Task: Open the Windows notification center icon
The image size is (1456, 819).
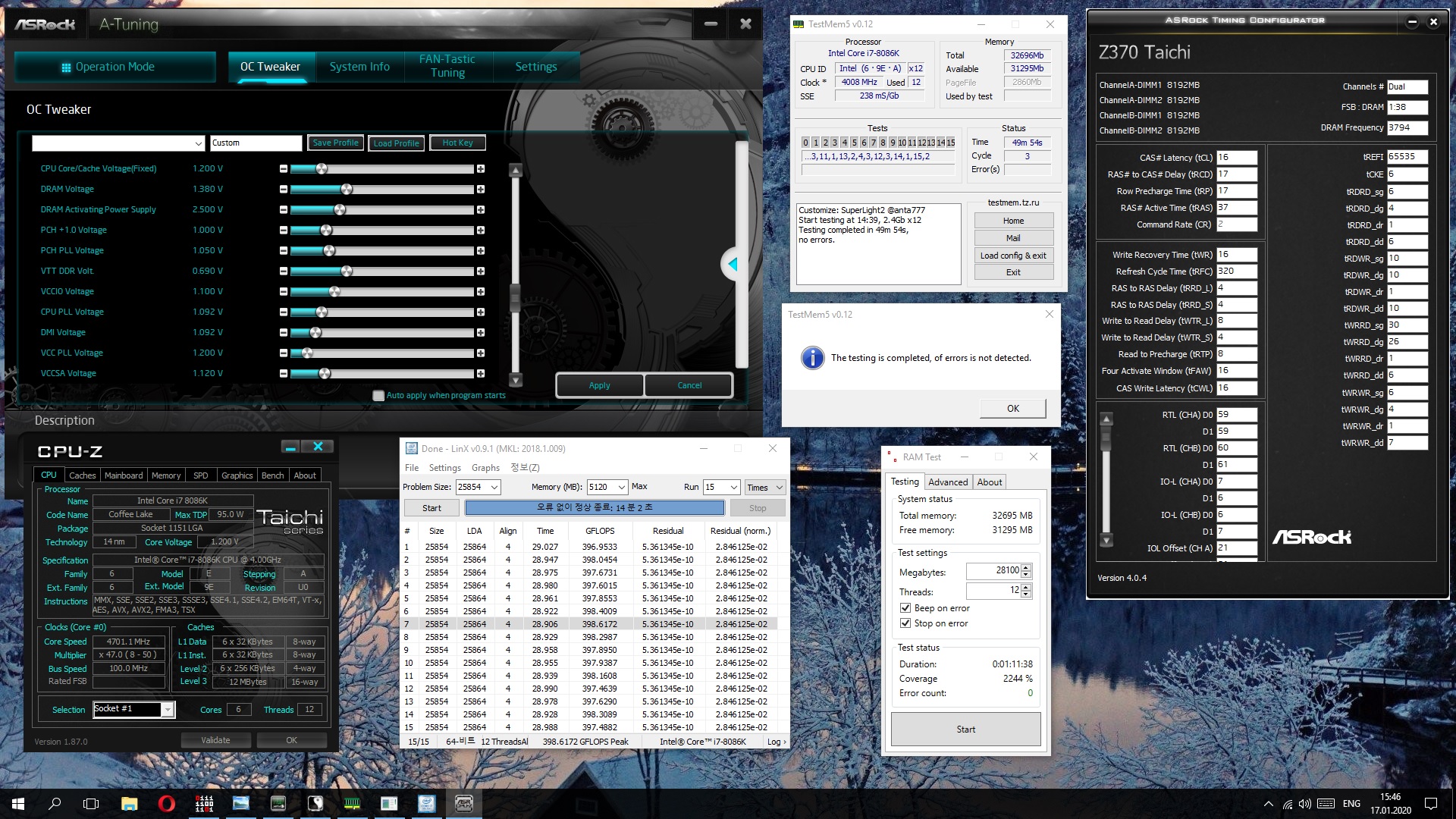Action: click(x=1431, y=804)
